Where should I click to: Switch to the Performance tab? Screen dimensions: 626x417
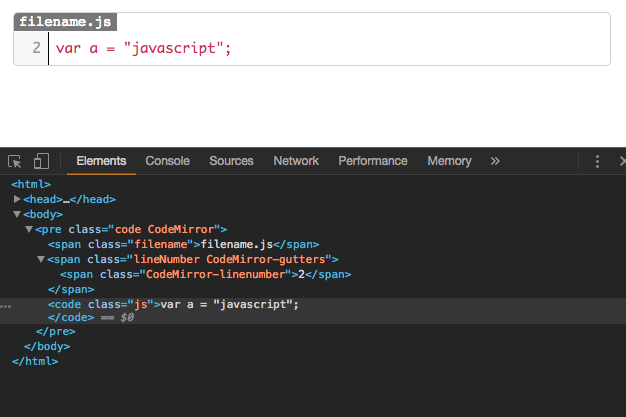(372, 161)
